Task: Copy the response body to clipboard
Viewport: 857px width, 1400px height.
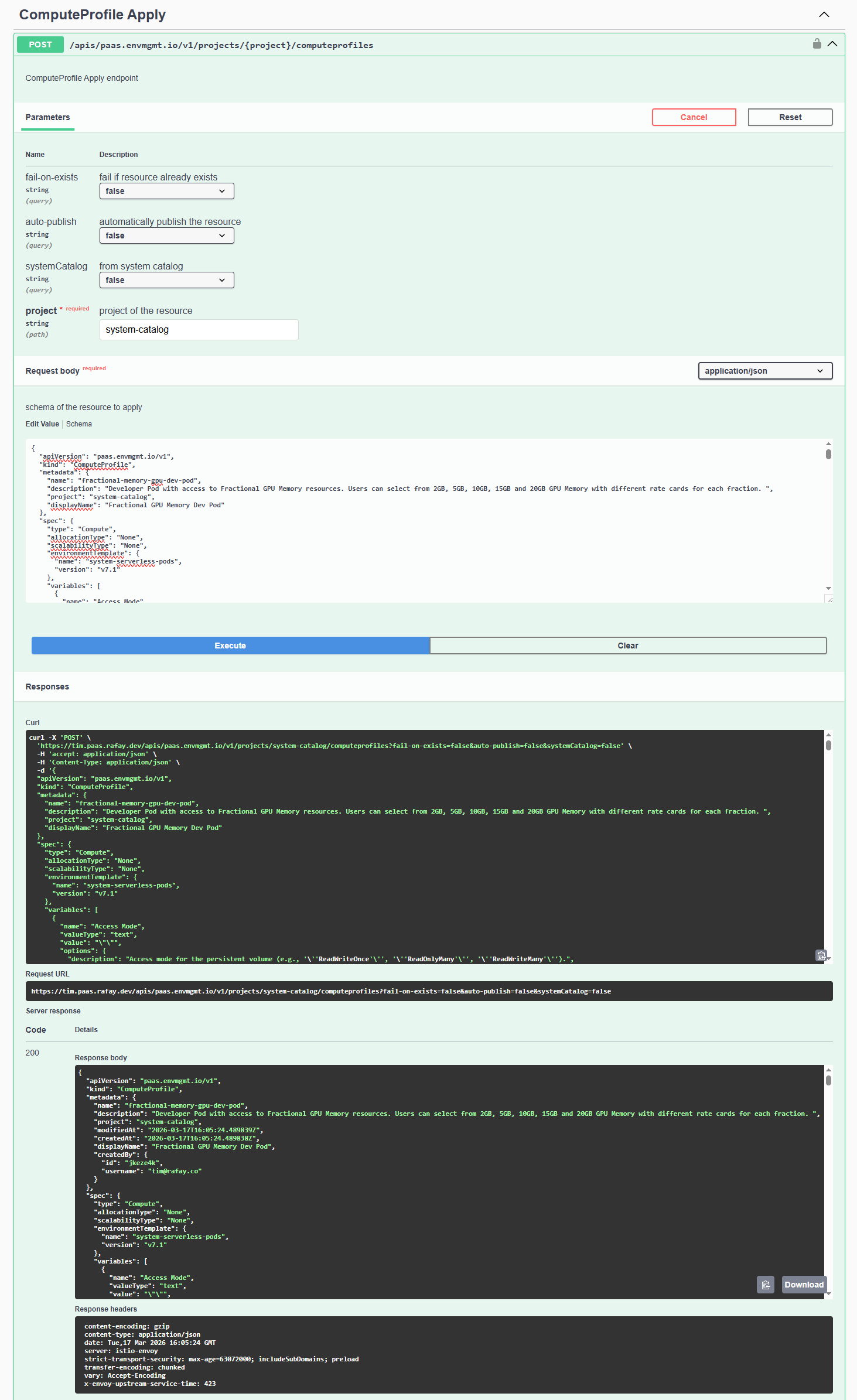Action: point(766,1285)
